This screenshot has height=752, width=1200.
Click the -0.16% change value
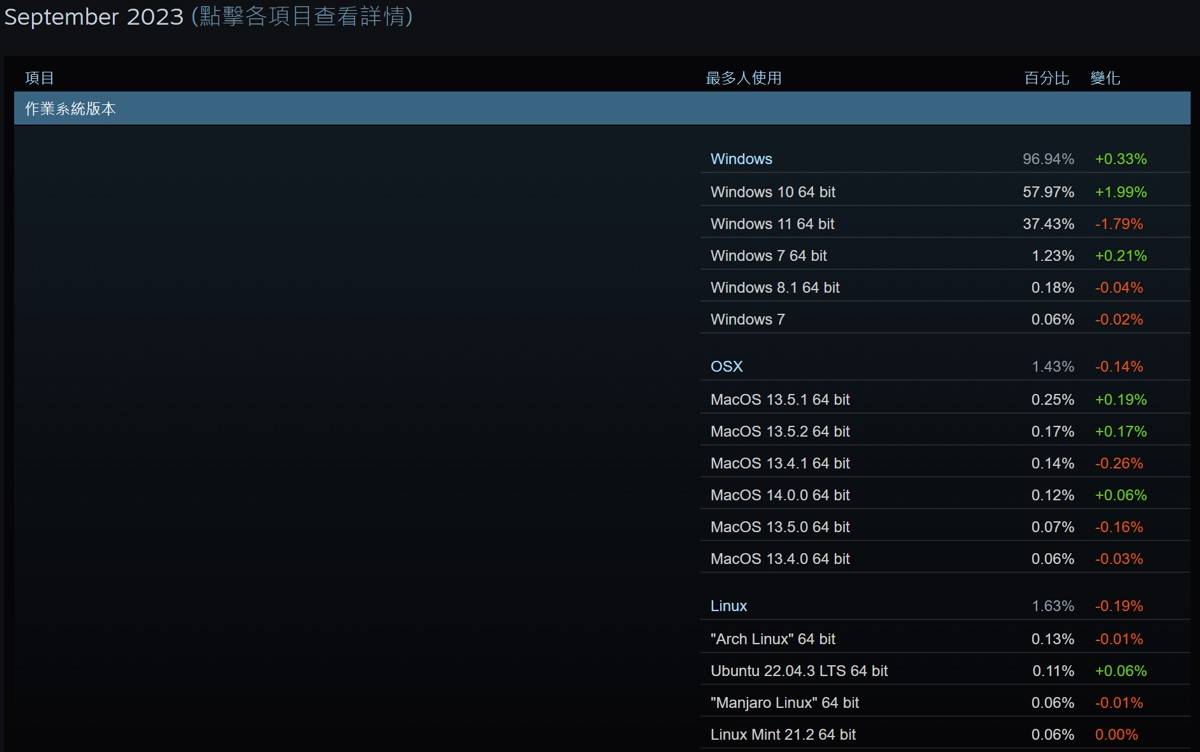coord(1119,527)
